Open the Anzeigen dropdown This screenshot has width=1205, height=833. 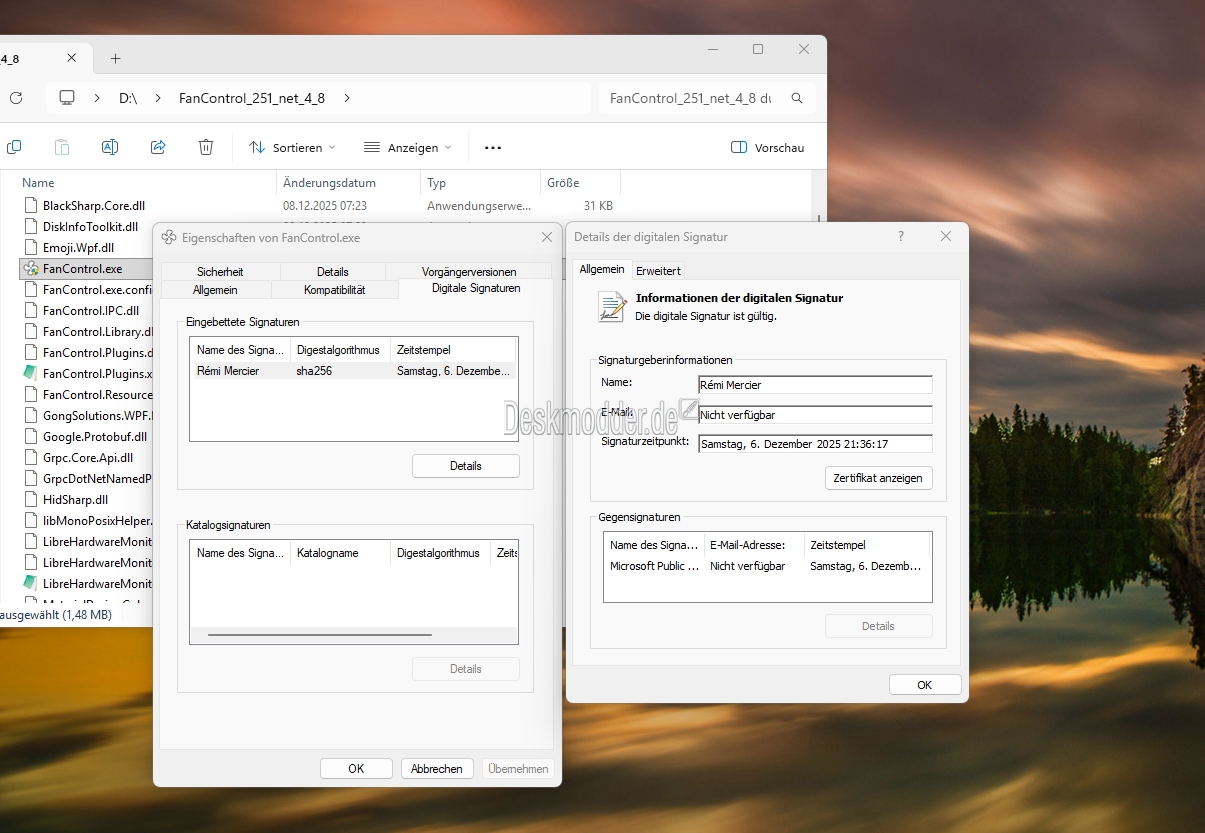407,147
